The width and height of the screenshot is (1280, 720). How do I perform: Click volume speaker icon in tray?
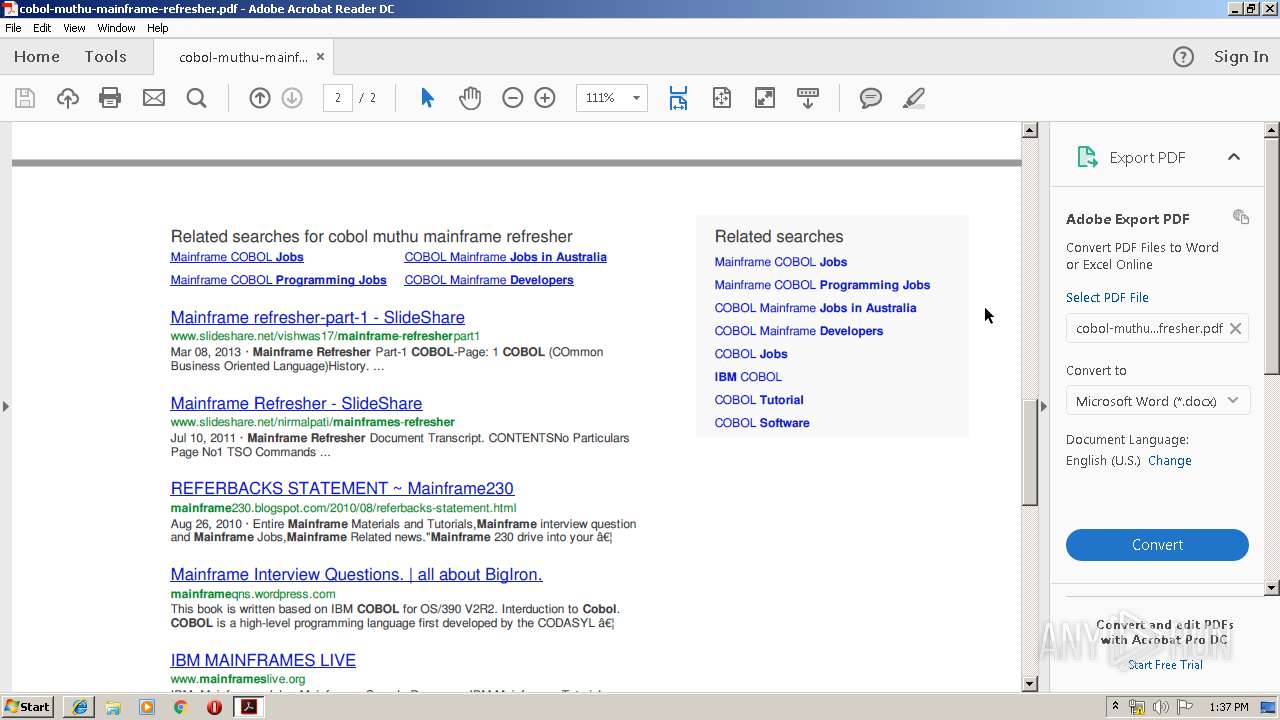[x=1161, y=707]
